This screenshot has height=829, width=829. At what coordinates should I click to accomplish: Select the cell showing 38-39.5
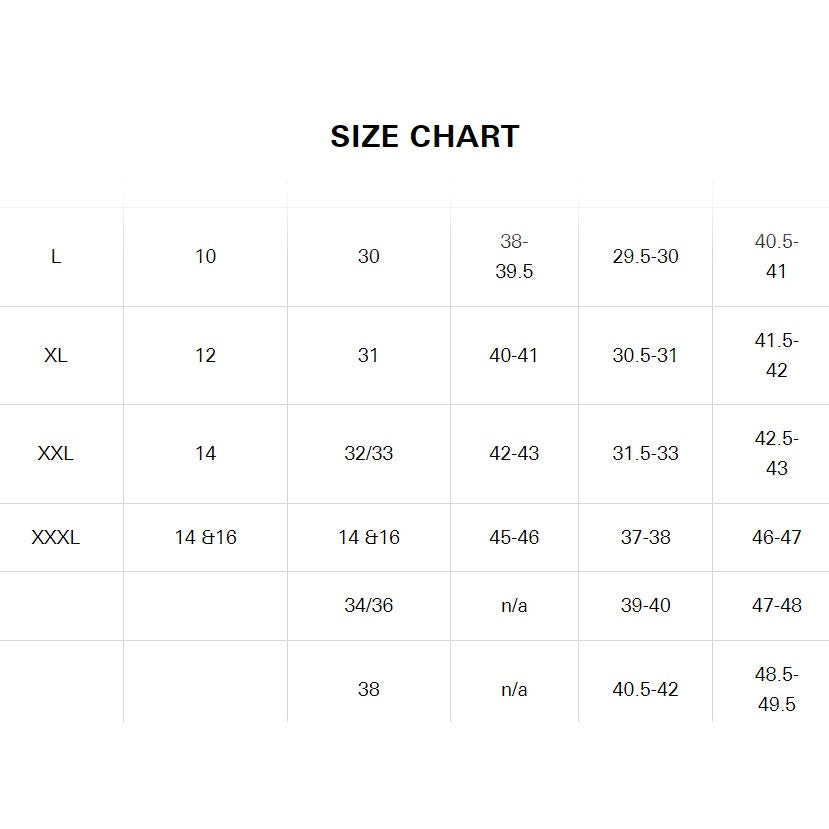514,257
